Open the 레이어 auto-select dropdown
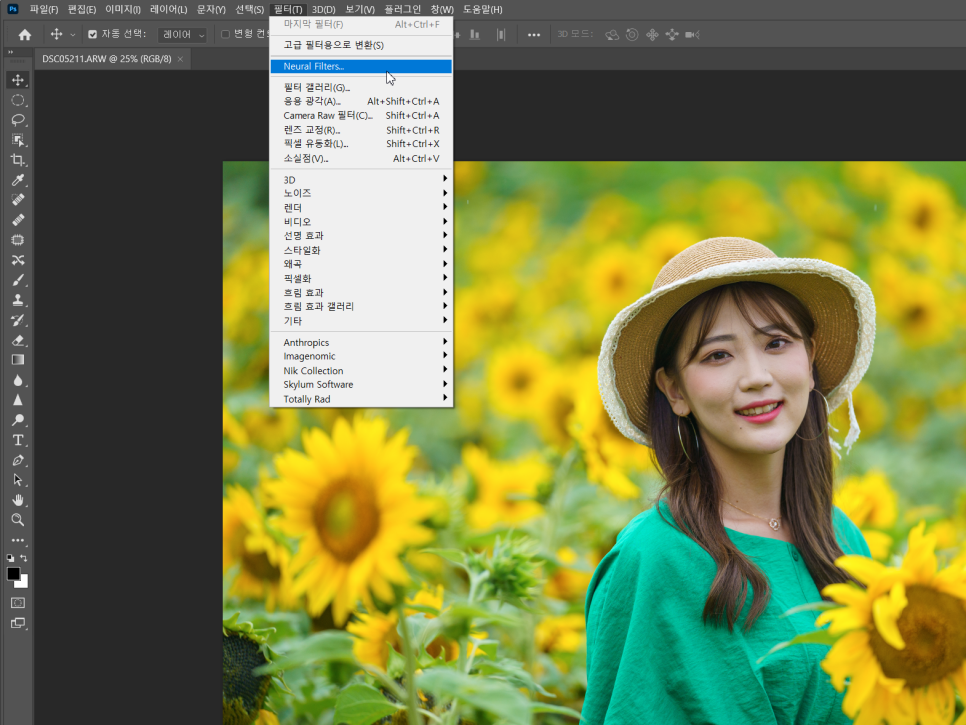The height and width of the screenshot is (725, 966). (x=182, y=35)
